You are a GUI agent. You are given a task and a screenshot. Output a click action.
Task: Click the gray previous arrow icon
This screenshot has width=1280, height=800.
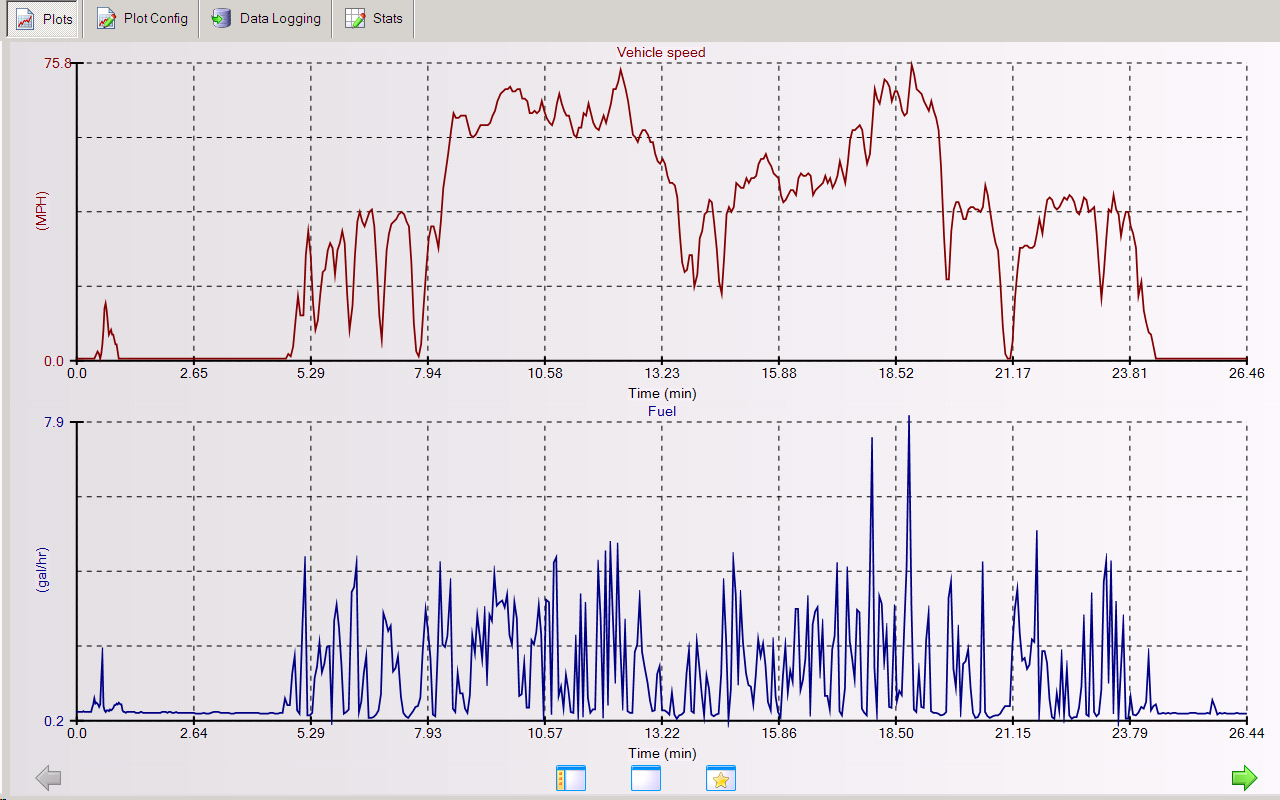tap(48, 778)
